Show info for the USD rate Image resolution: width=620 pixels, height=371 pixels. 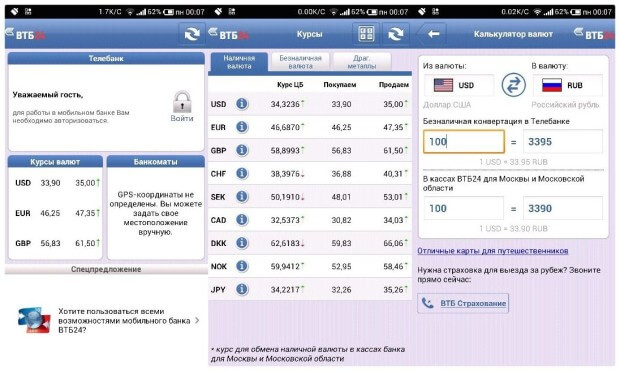pos(242,104)
